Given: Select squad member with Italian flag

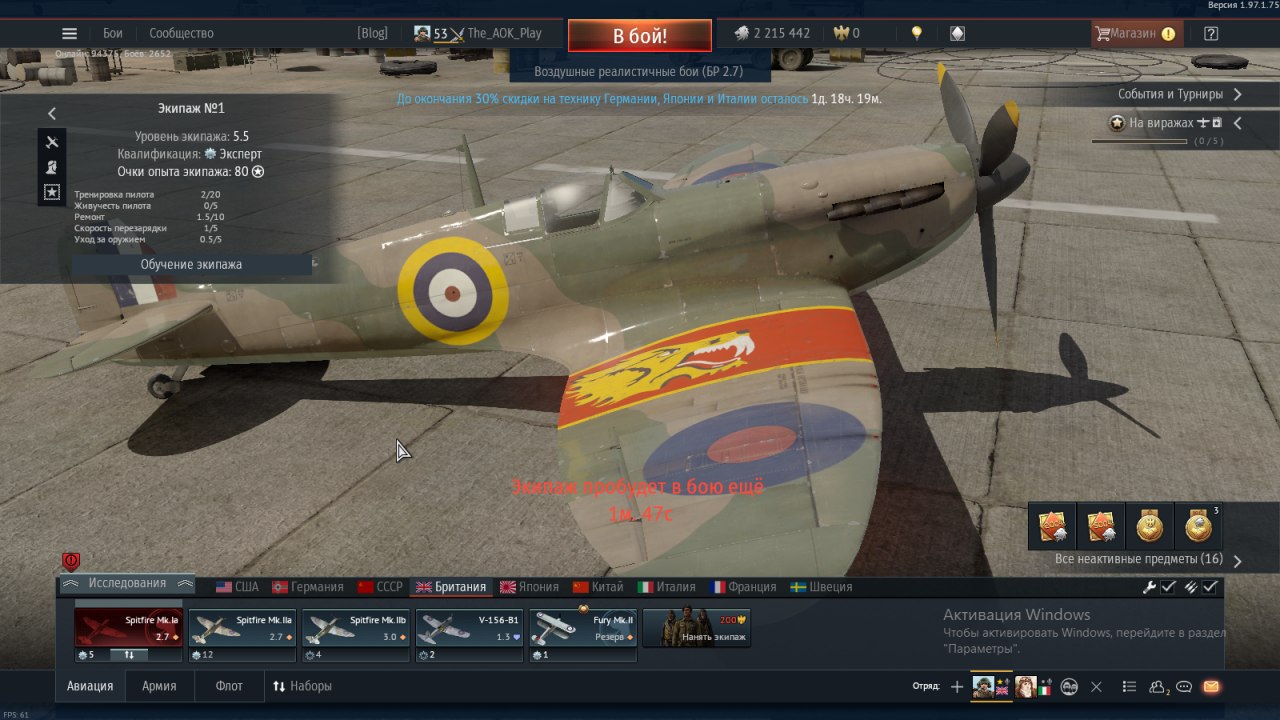Looking at the screenshot, I should point(1033,687).
